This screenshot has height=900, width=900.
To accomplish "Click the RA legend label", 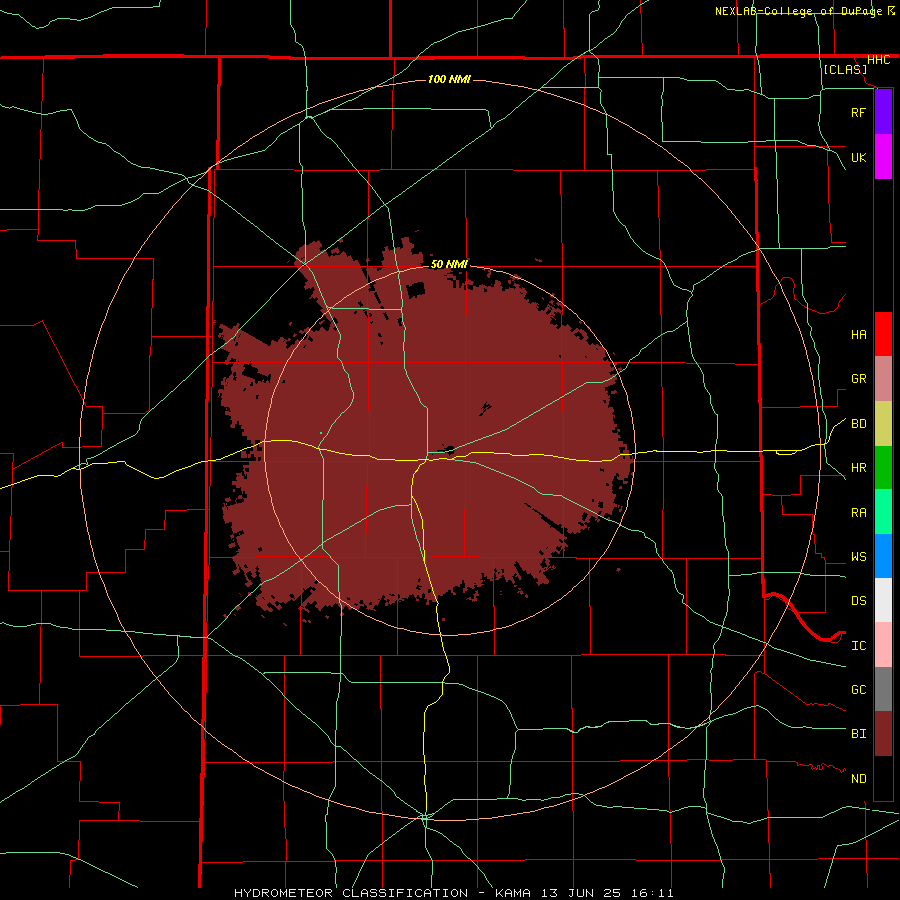I will click(x=858, y=513).
